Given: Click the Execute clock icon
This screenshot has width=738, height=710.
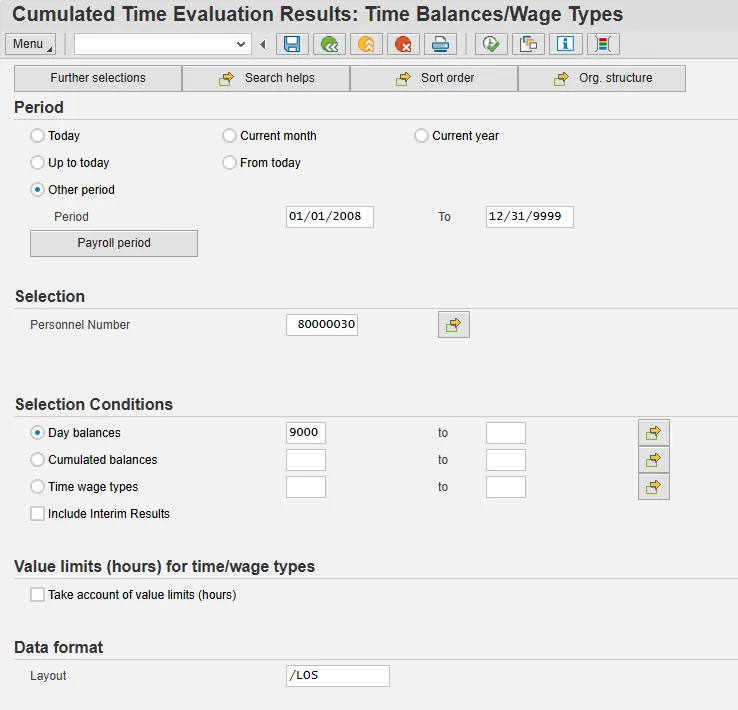Looking at the screenshot, I should coord(491,44).
